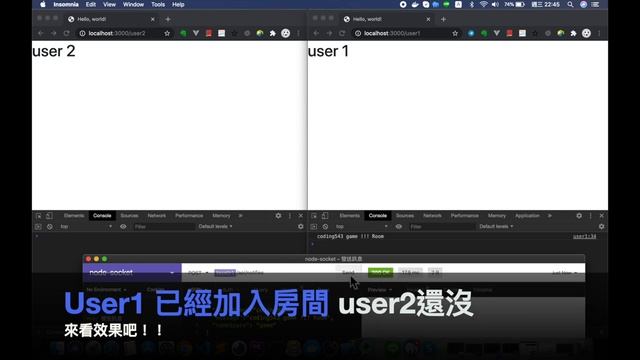Viewport: 640px width, 360px height.
Task: Select inspect element tool in user1 DevTools
Action: (314, 216)
